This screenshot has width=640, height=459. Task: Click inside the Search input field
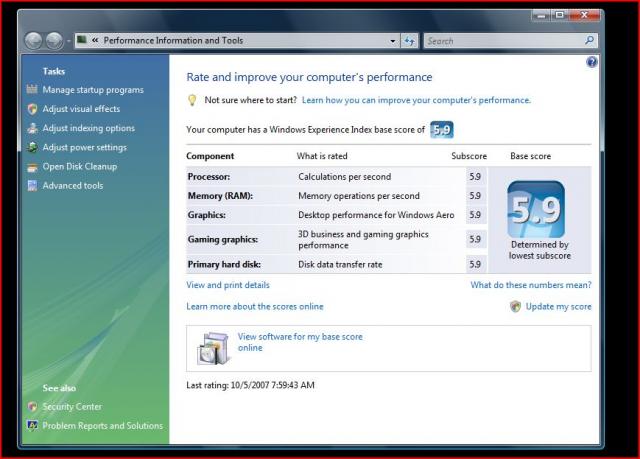(x=504, y=41)
